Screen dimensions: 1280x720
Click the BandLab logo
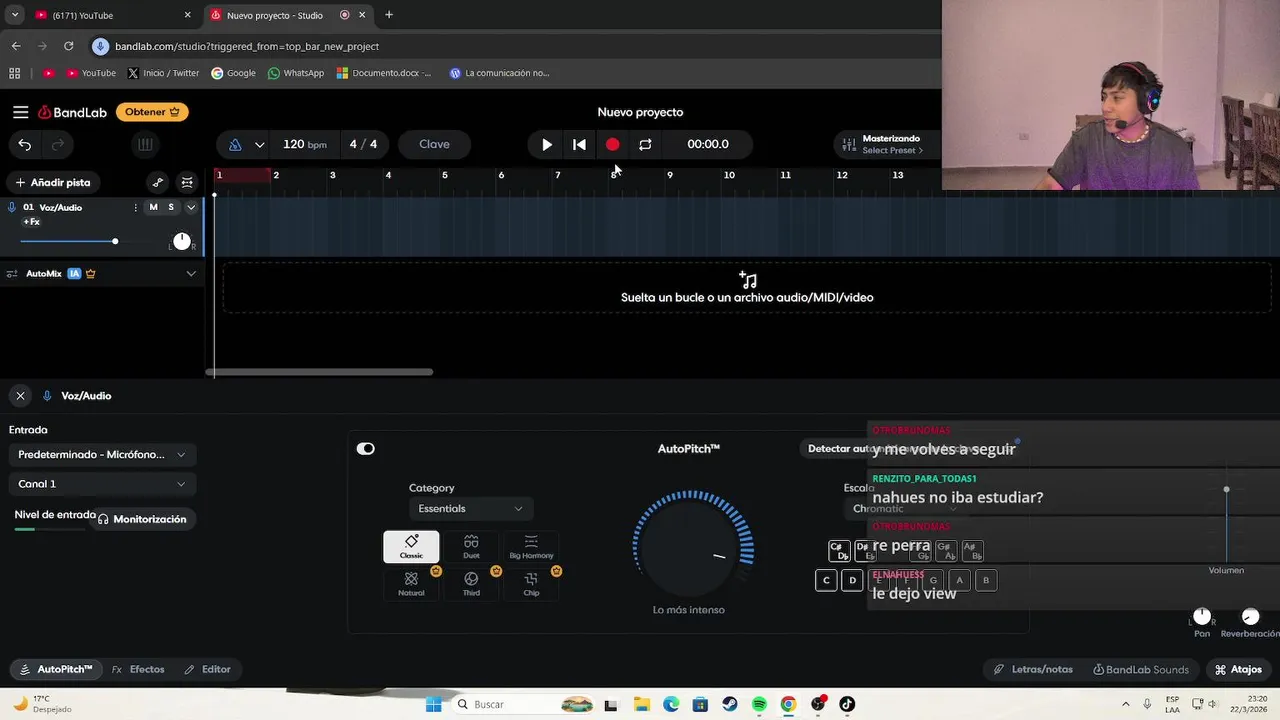[72, 112]
